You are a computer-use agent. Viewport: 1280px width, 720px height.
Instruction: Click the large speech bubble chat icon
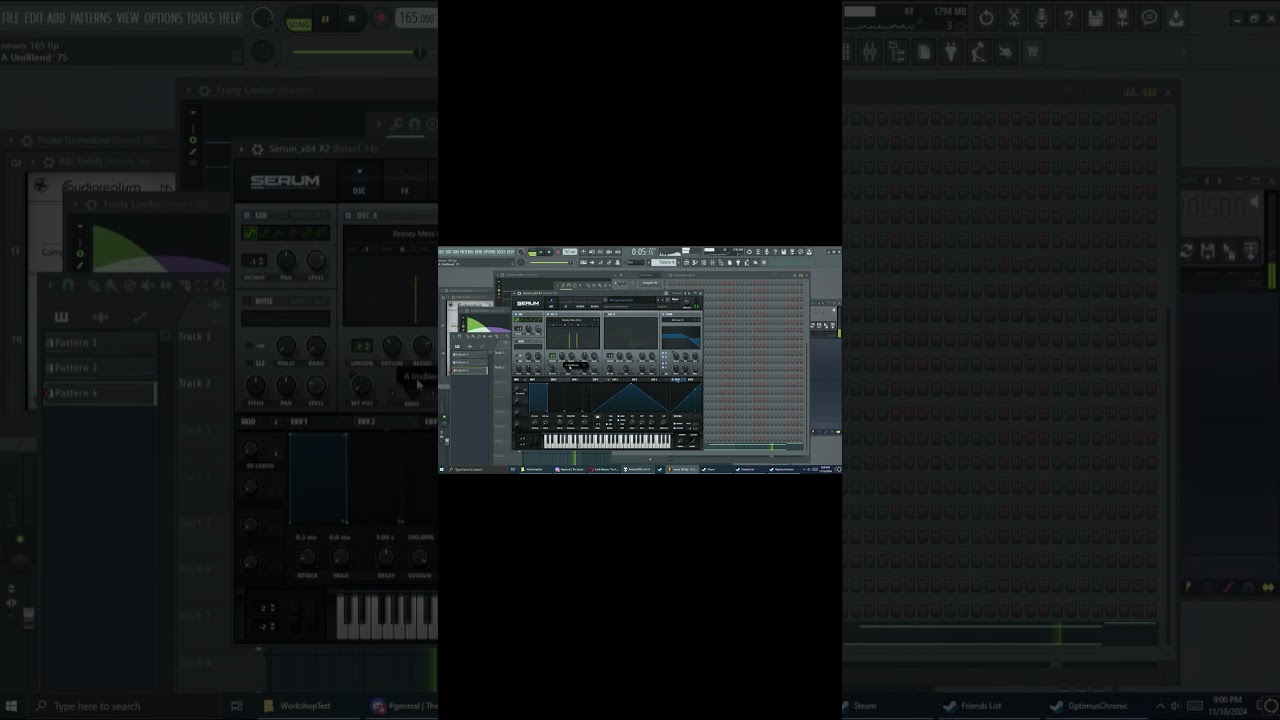1150,18
